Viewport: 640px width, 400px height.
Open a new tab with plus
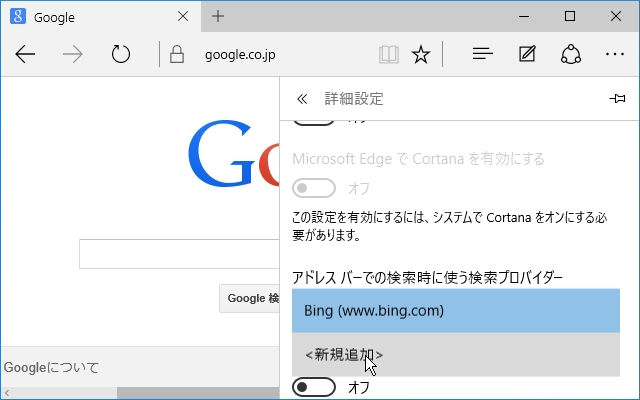(x=218, y=16)
